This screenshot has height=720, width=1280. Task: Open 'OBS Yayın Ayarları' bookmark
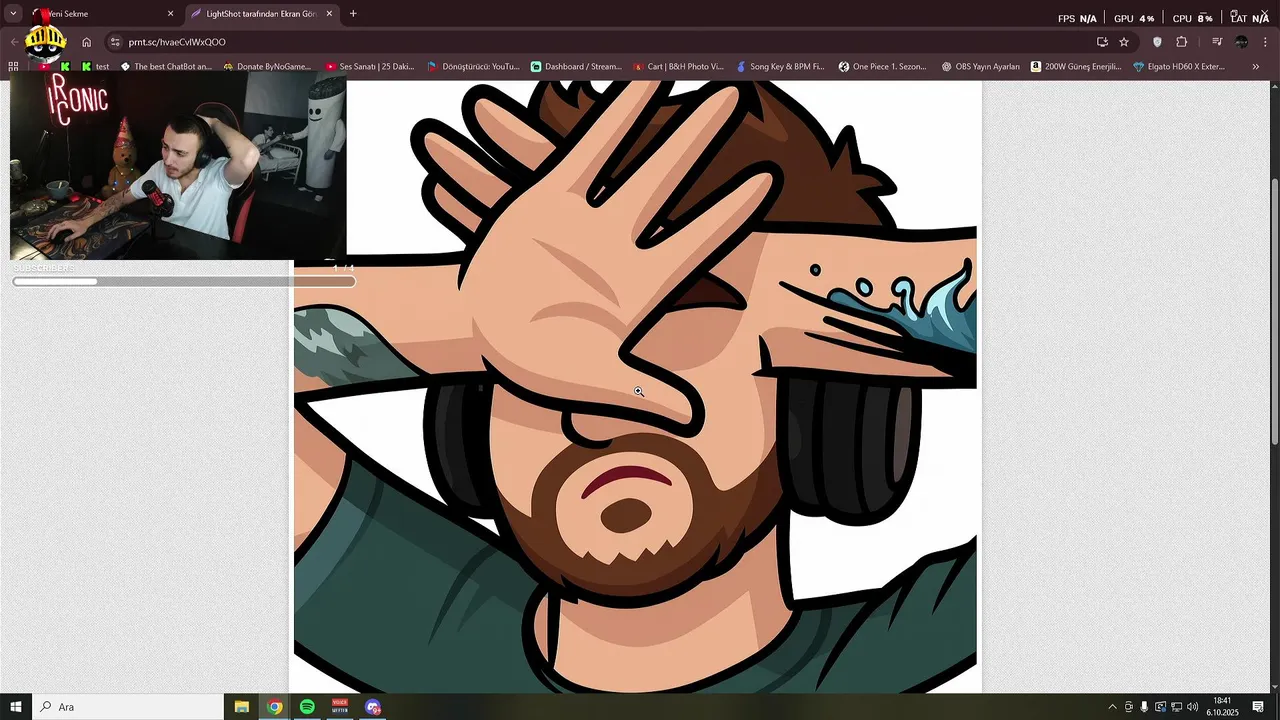(981, 67)
